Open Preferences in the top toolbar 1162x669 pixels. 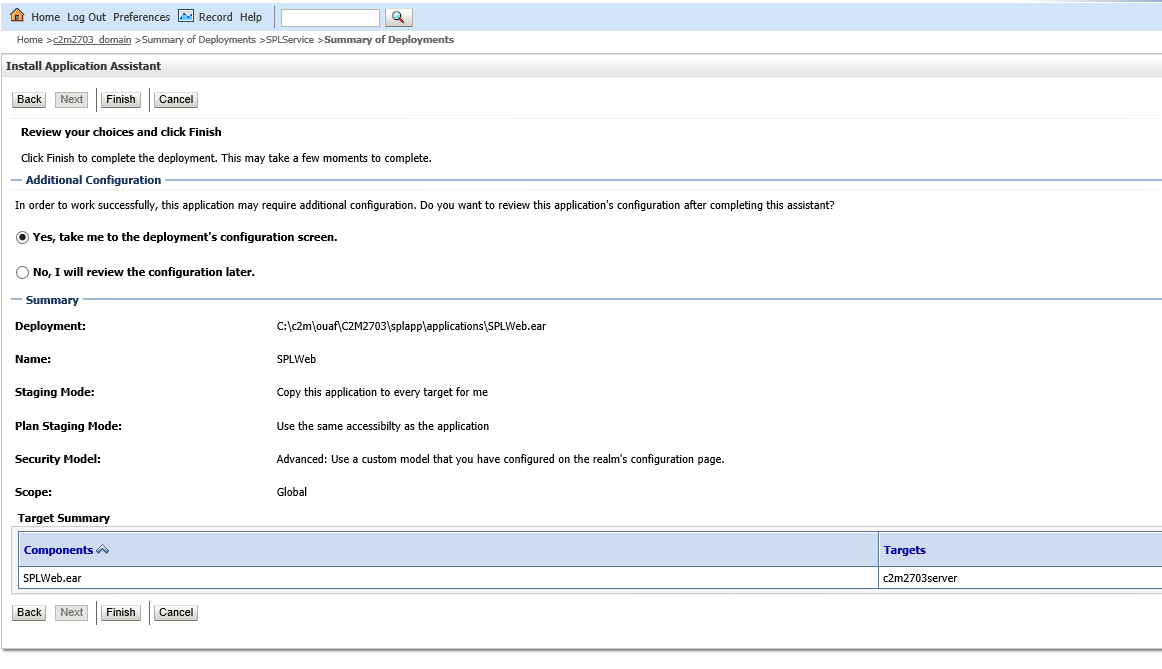tap(142, 17)
